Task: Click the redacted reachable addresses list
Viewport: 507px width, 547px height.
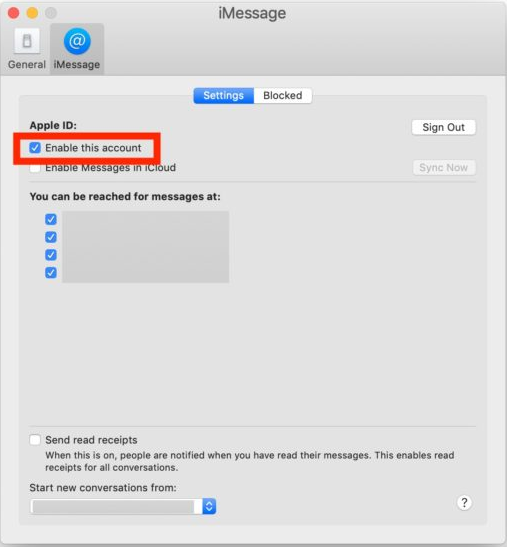Action: (146, 246)
